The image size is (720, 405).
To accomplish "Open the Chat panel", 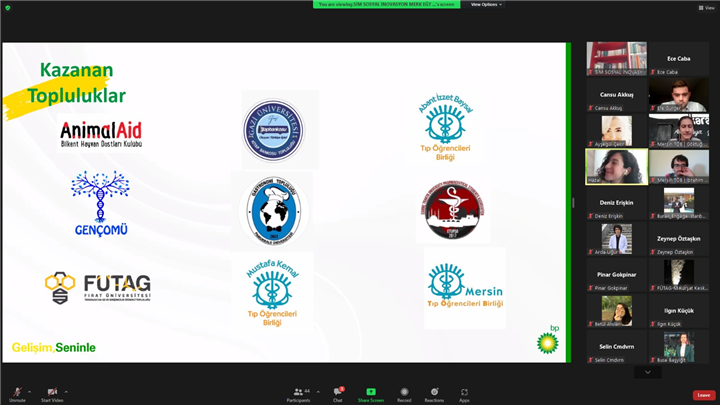I will point(338,394).
